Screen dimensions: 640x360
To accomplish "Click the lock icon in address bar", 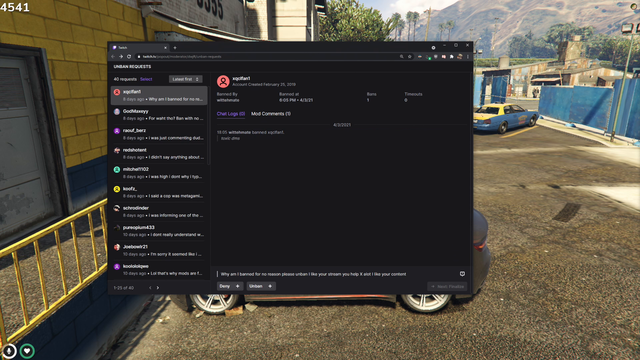I will click(139, 57).
